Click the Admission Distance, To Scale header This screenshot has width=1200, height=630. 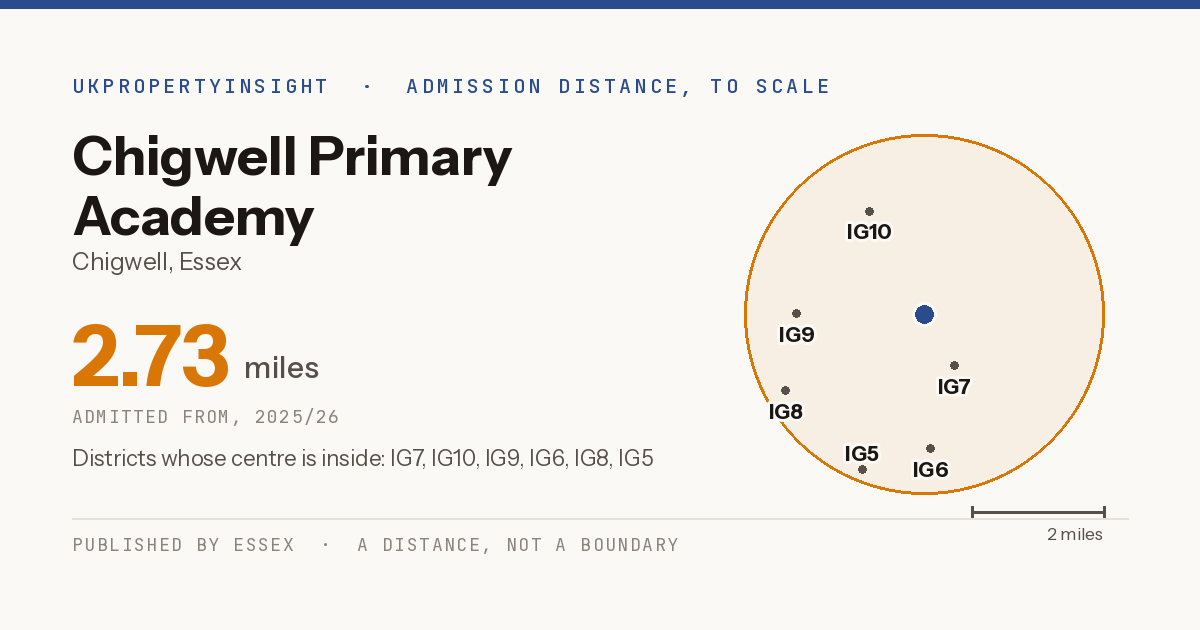tap(618, 86)
